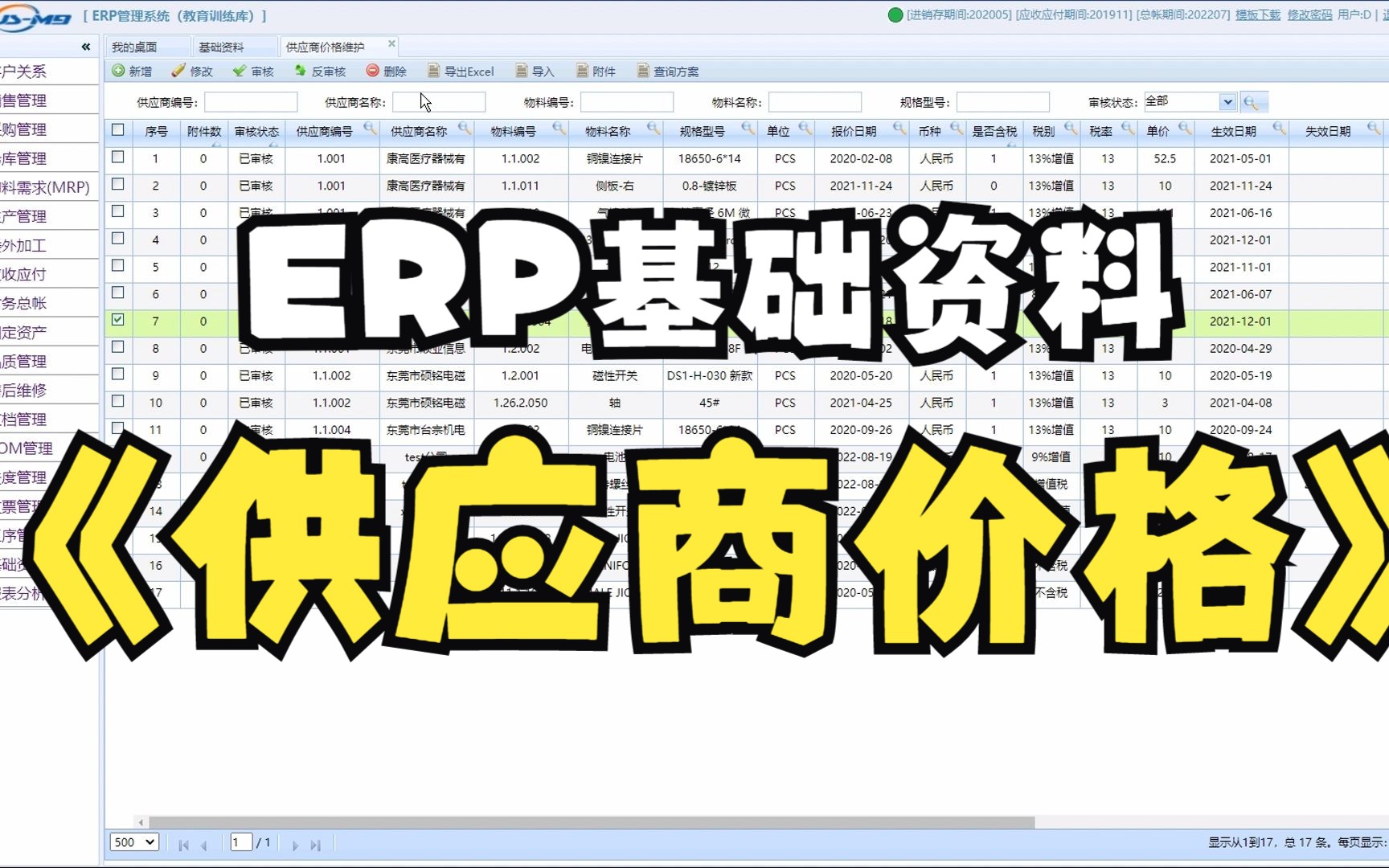
Task: Click the 供应商名称 search input field
Action: point(439,102)
